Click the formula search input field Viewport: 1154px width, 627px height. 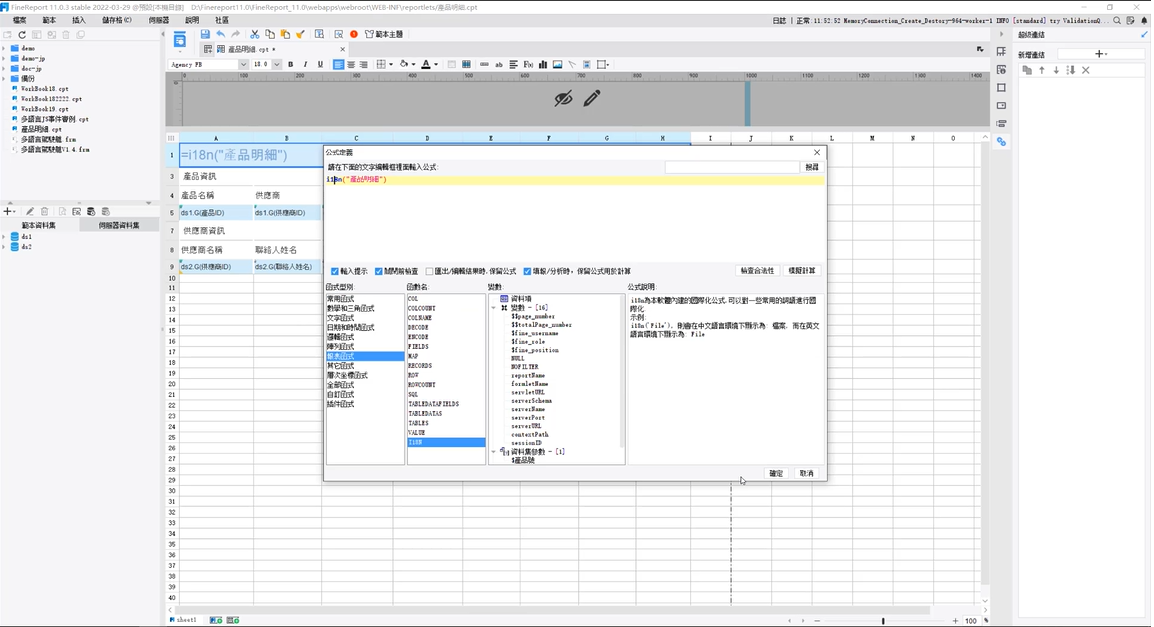[732, 168]
